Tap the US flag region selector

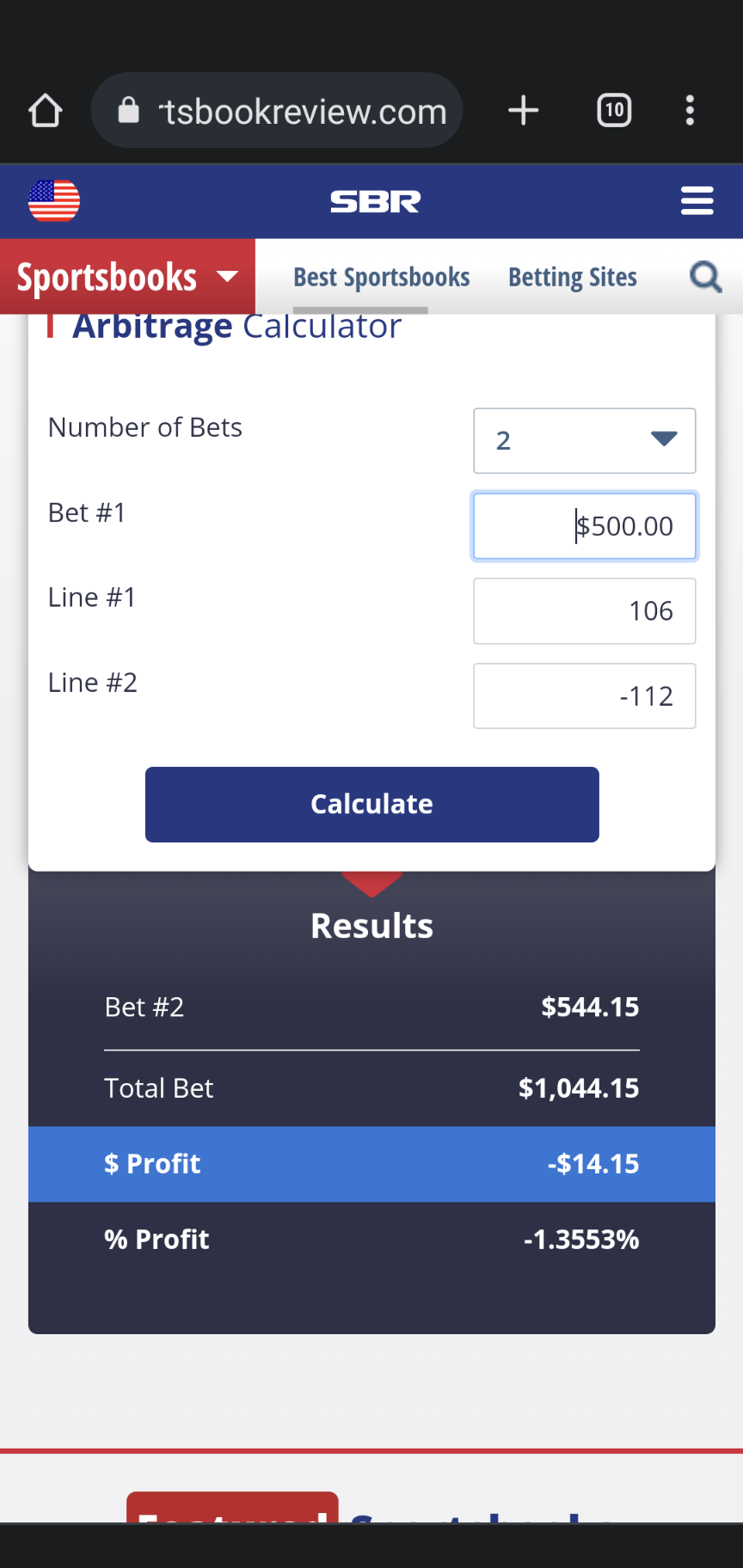tap(54, 201)
